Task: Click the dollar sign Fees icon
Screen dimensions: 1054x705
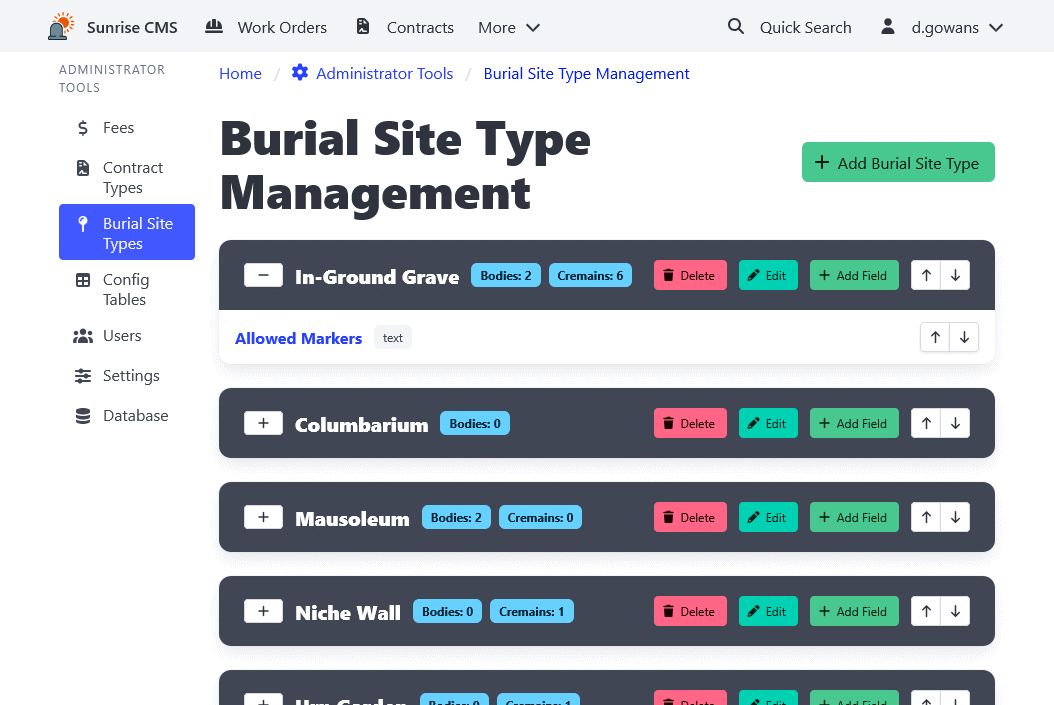Action: [x=83, y=128]
